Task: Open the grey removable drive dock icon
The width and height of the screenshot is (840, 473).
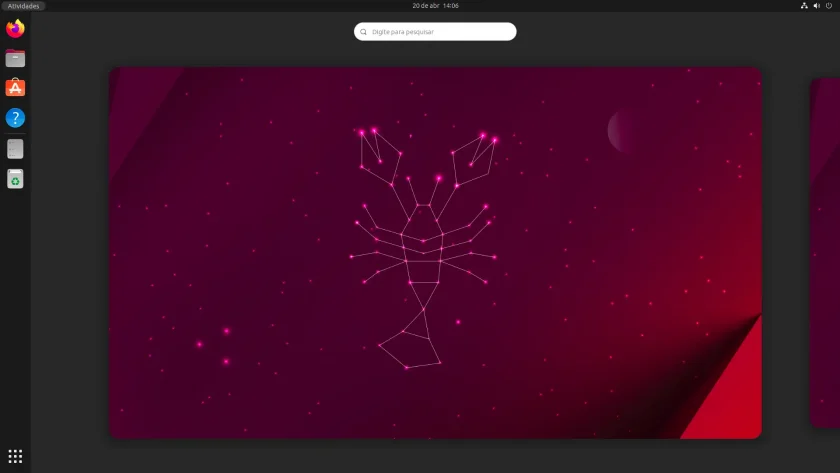Action: 15,149
